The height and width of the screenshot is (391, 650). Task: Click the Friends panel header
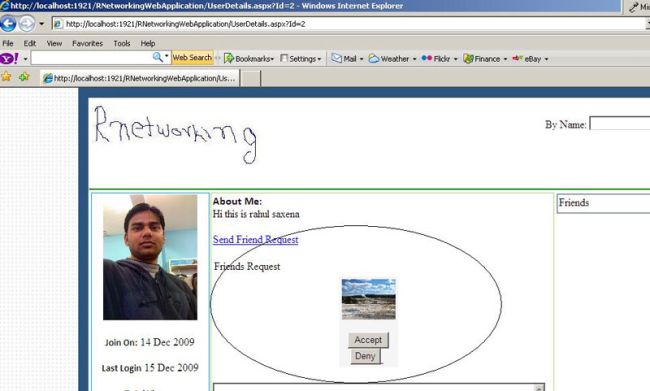pos(603,203)
